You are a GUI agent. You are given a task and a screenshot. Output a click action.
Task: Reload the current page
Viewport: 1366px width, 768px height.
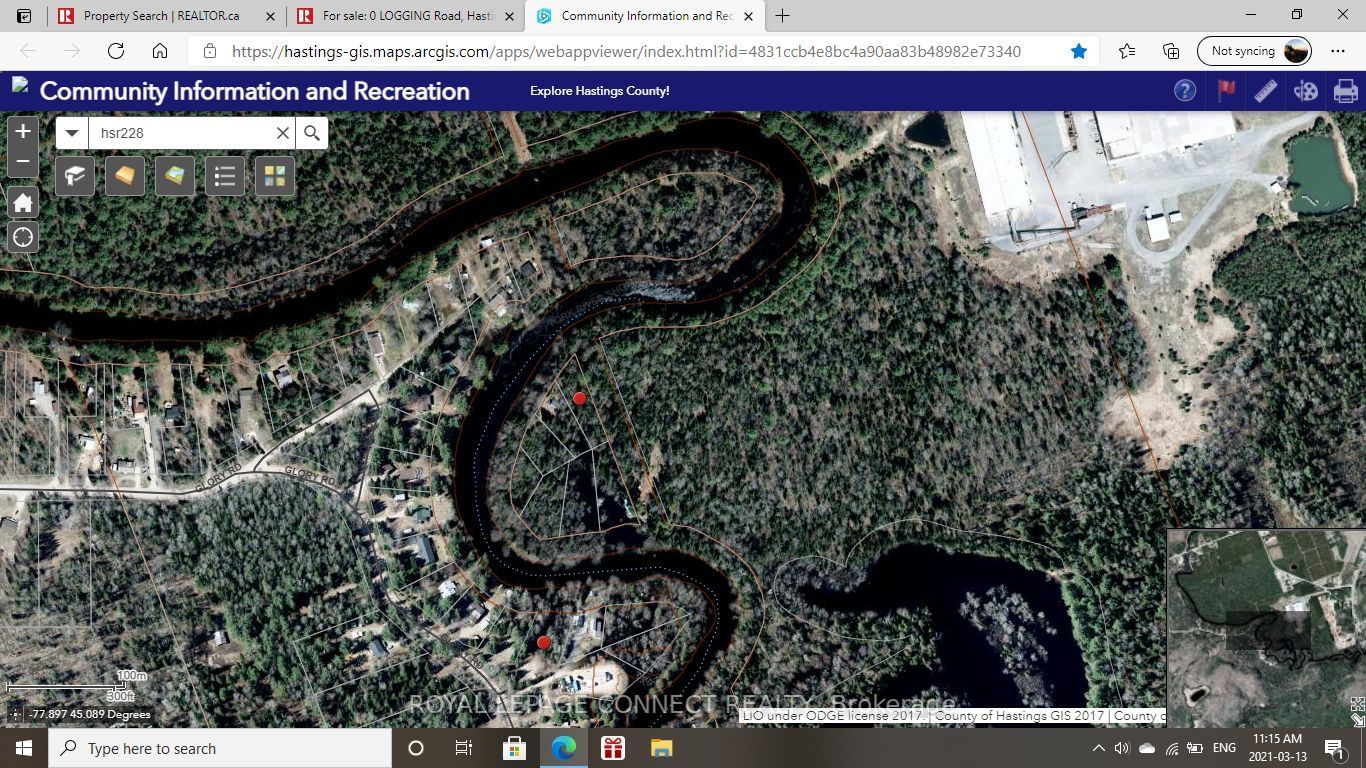click(x=116, y=51)
